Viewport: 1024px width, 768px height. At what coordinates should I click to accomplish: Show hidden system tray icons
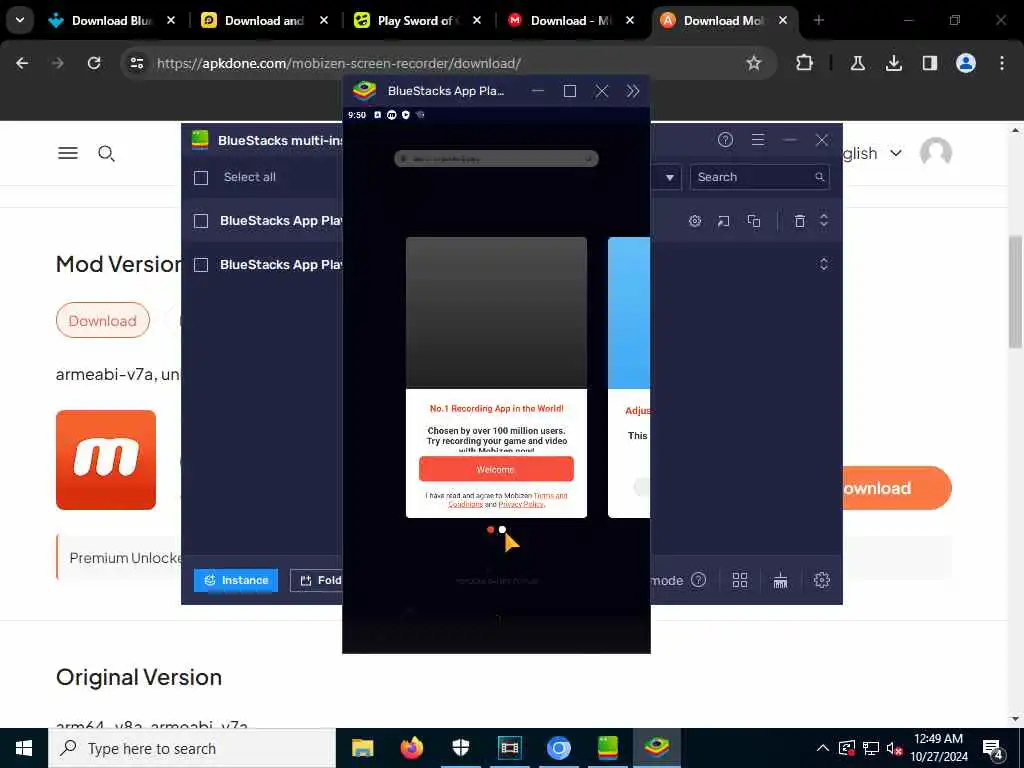(x=823, y=748)
